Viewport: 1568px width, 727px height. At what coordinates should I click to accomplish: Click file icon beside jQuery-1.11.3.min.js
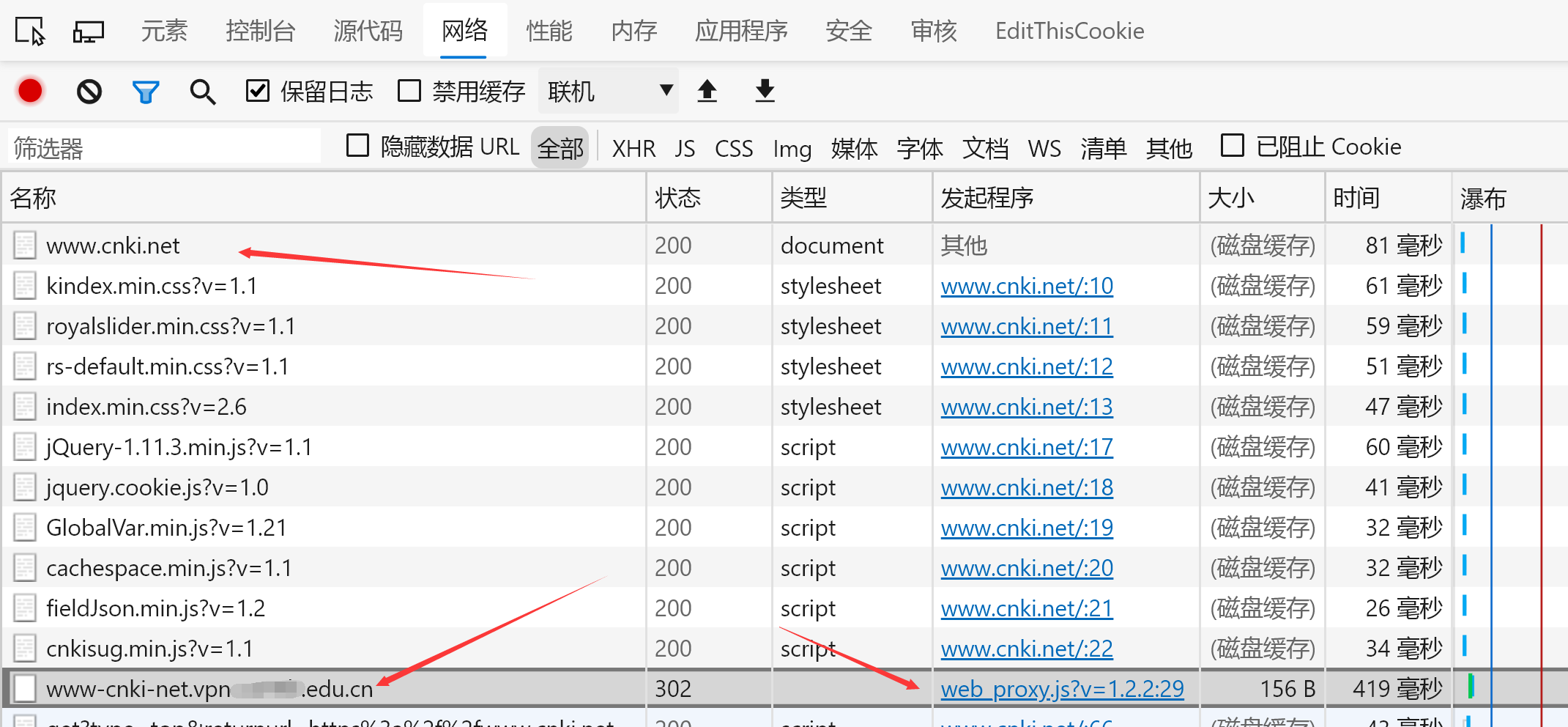(x=25, y=447)
